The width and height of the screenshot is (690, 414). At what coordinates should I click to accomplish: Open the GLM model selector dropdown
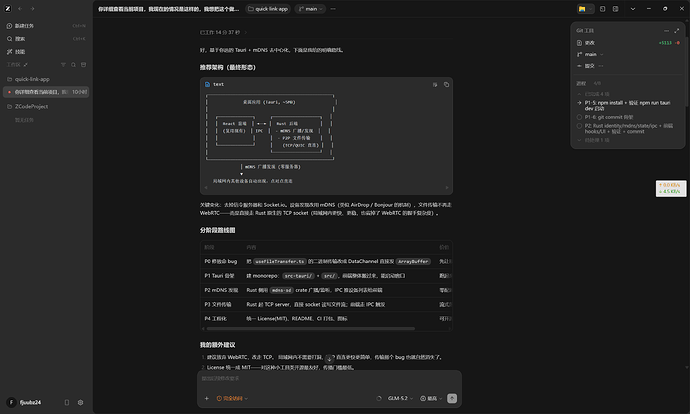pyautogui.click(x=400, y=399)
